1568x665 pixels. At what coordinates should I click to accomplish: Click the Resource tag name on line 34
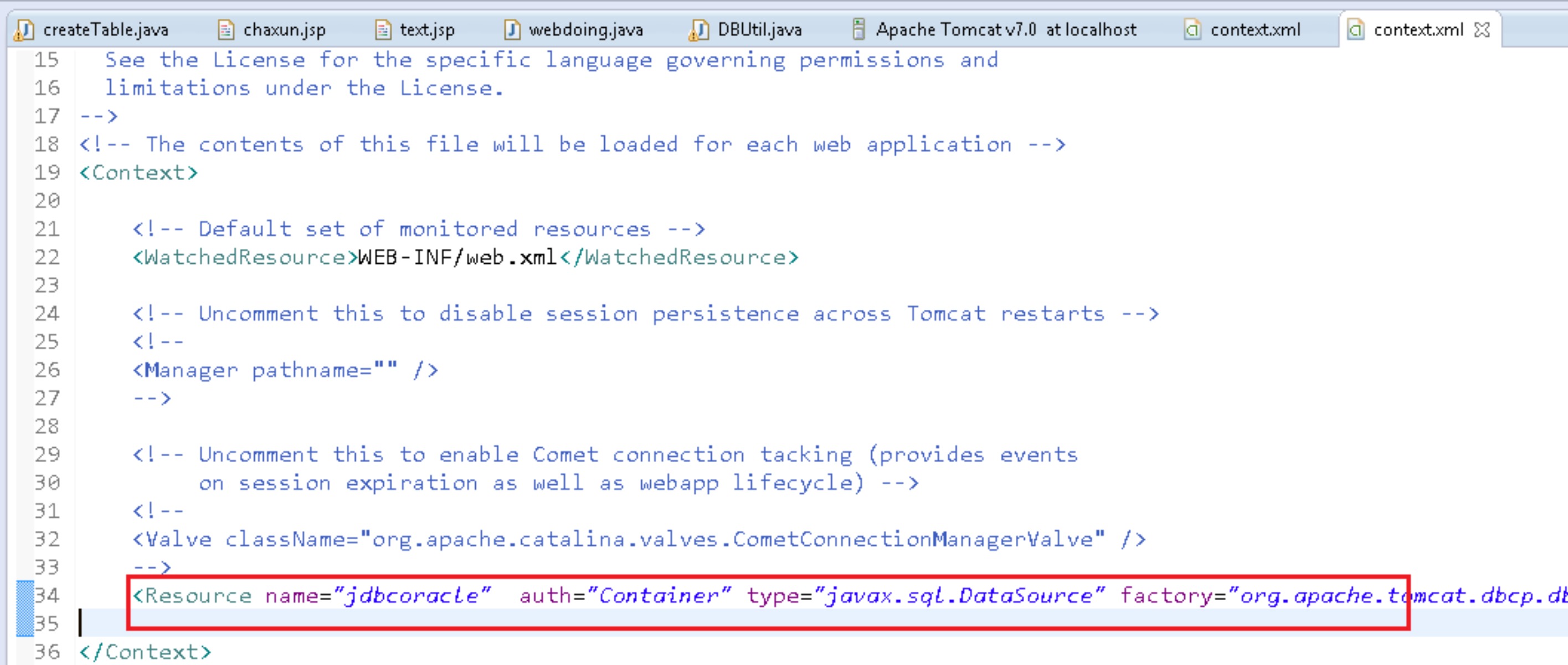[x=198, y=595]
